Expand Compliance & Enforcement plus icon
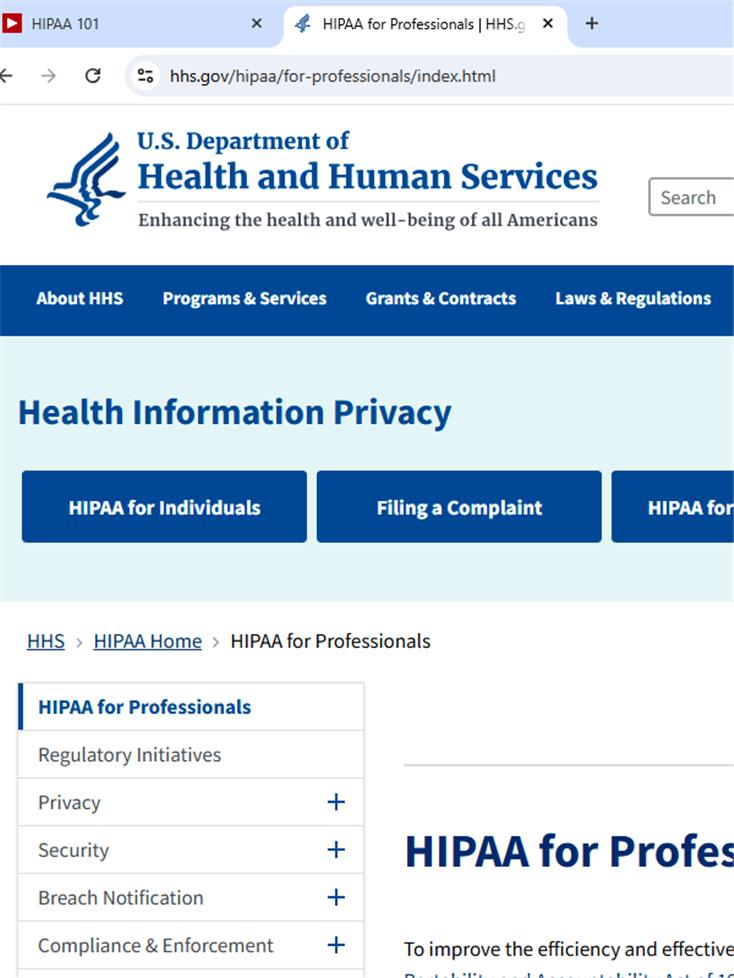 click(336, 944)
